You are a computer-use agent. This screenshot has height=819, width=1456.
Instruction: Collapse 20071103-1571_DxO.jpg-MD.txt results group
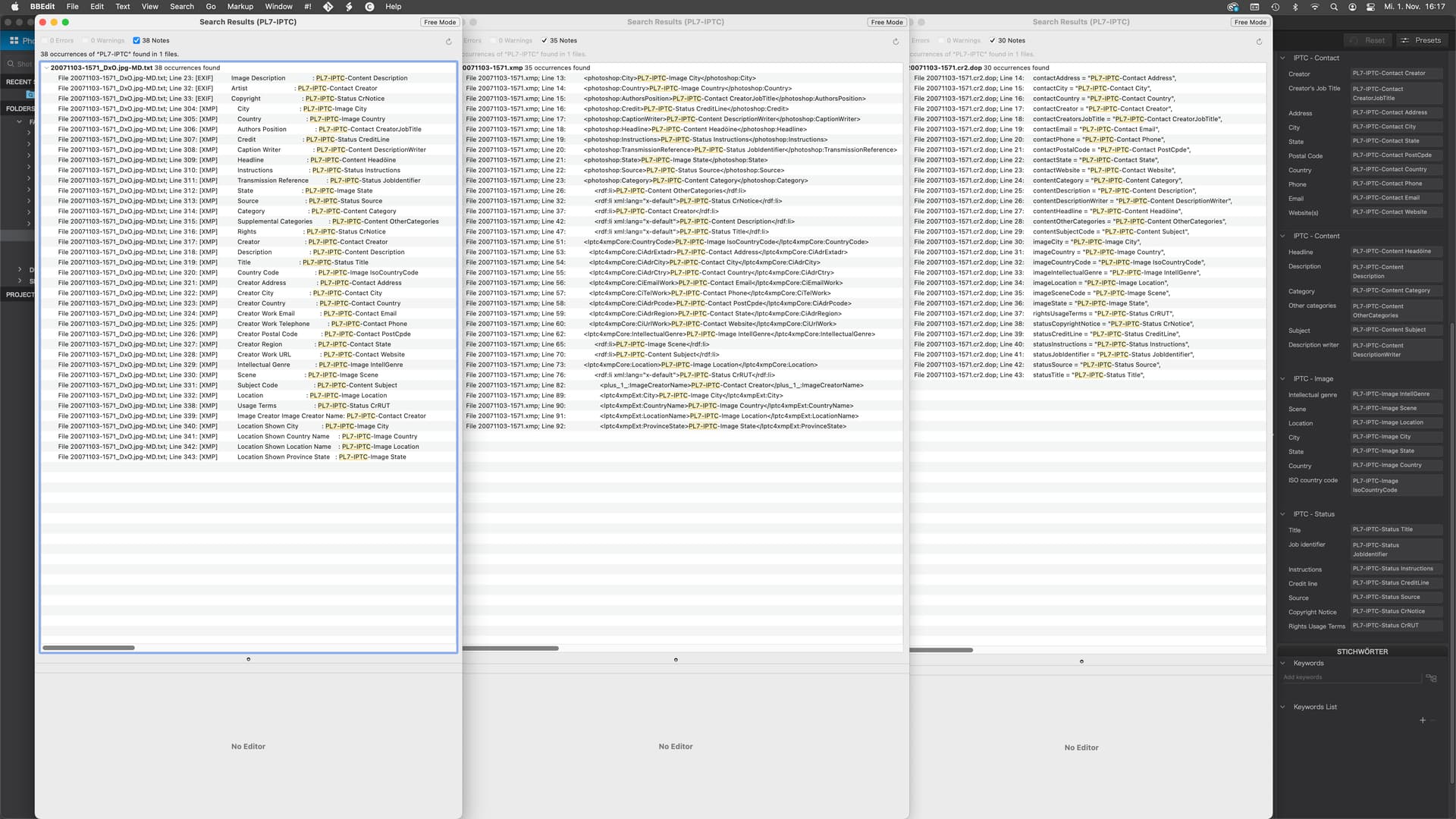pyautogui.click(x=46, y=68)
